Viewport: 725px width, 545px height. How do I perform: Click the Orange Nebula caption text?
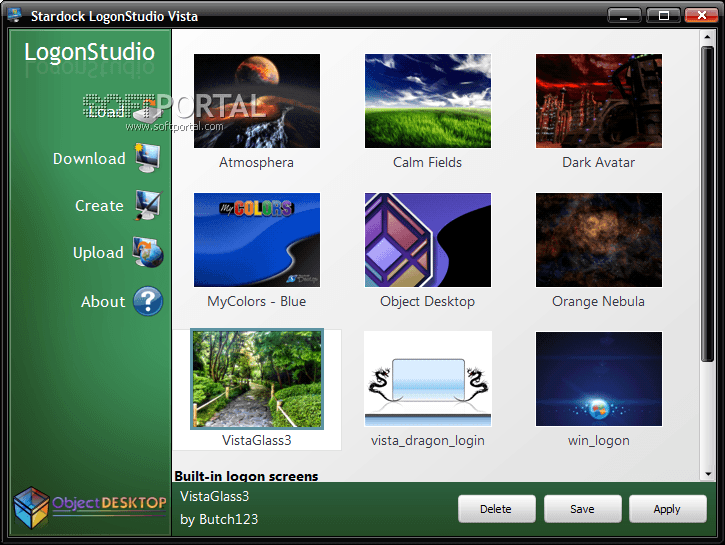pos(598,302)
